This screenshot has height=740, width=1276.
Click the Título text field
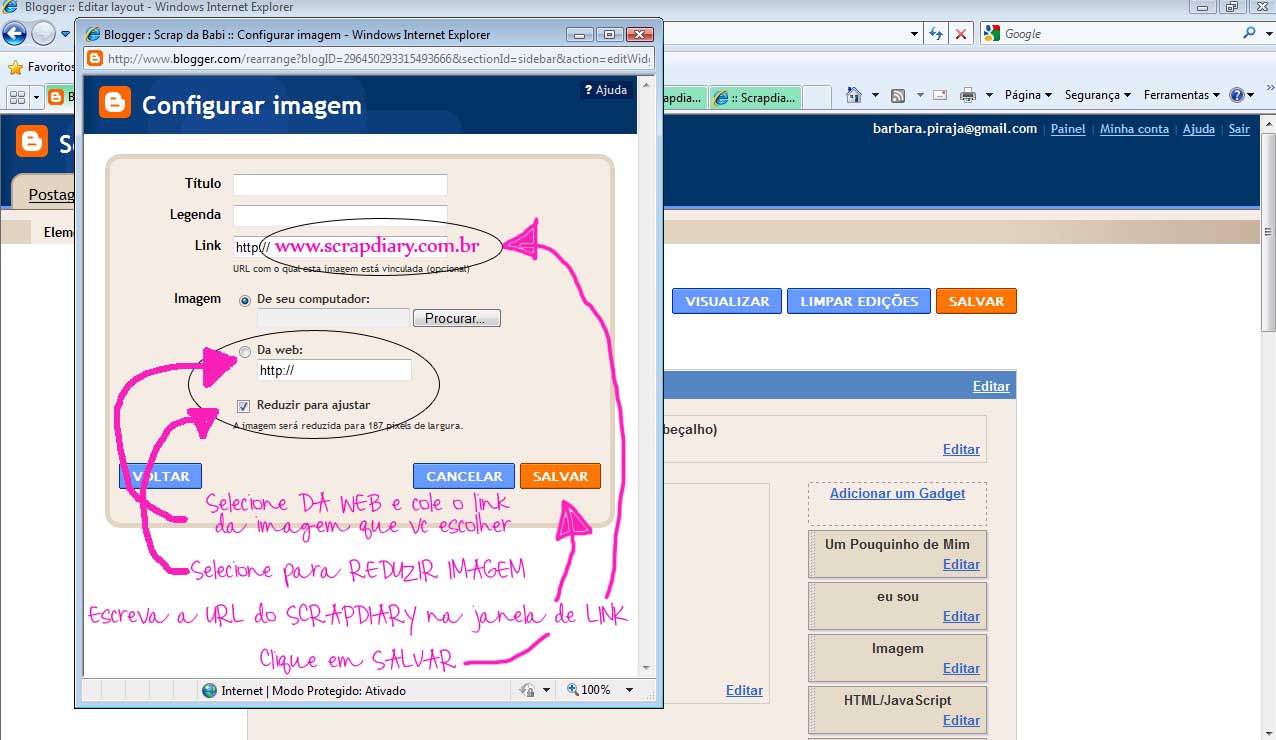click(340, 184)
